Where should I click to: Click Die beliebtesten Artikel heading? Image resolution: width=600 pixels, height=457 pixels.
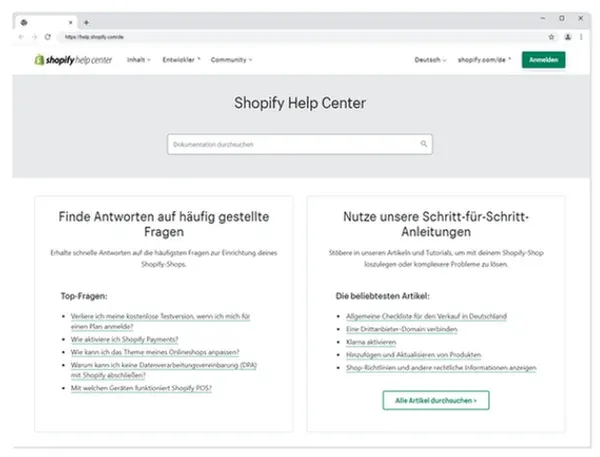click(382, 296)
